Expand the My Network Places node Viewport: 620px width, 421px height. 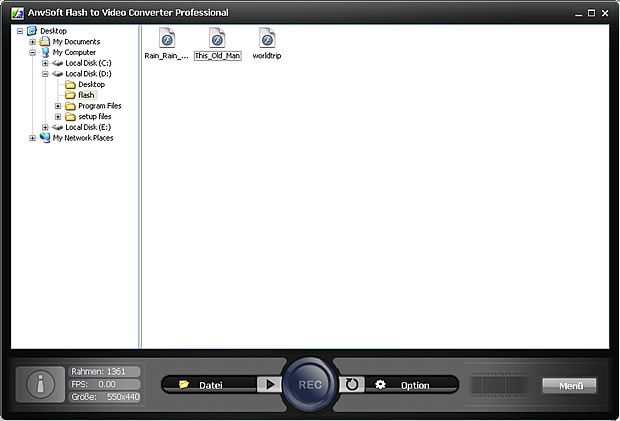pyautogui.click(x=32, y=138)
